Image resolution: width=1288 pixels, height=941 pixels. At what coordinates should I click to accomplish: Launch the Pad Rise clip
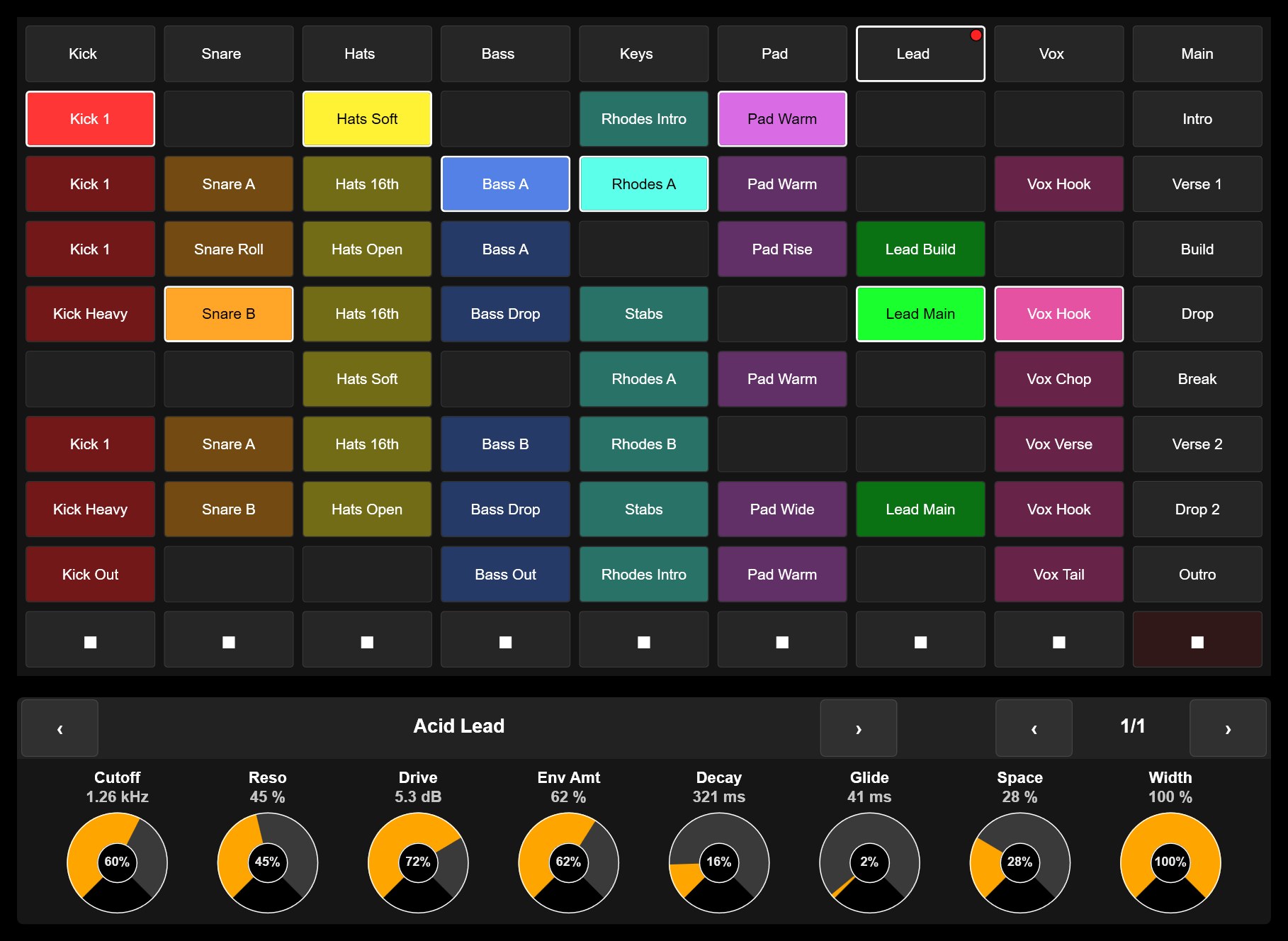click(x=782, y=249)
